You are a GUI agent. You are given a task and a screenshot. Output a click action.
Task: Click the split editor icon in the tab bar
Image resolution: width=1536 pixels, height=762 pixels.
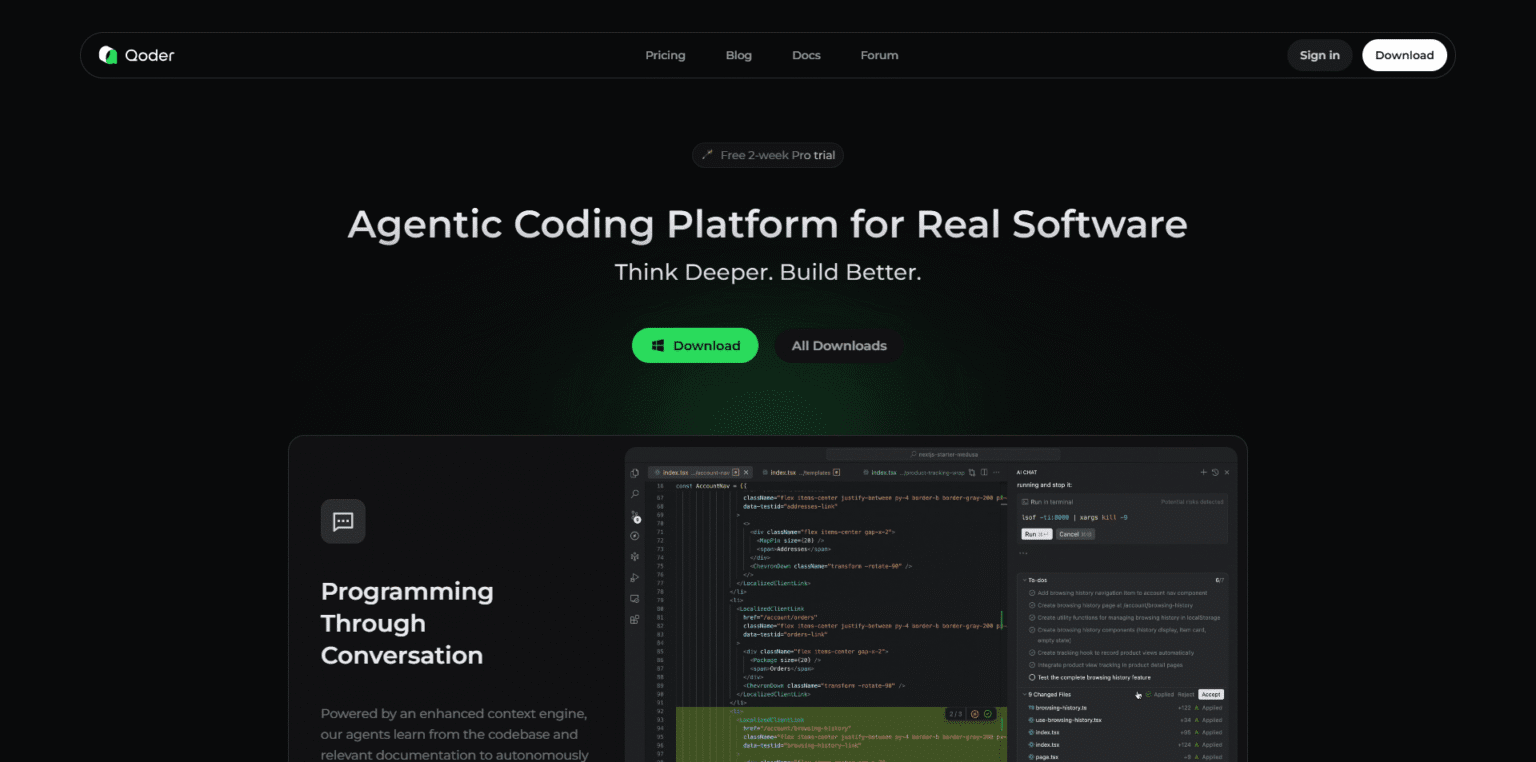[983, 472]
